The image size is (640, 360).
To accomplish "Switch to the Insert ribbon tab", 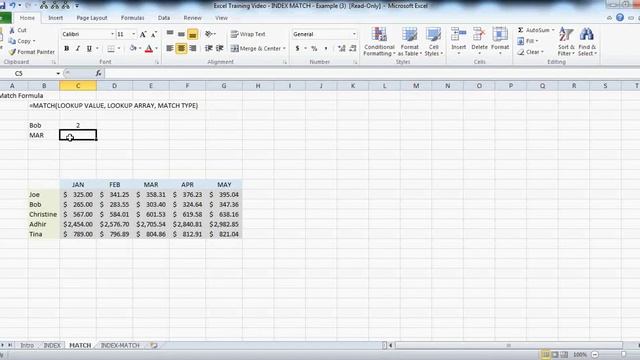I will point(56,18).
